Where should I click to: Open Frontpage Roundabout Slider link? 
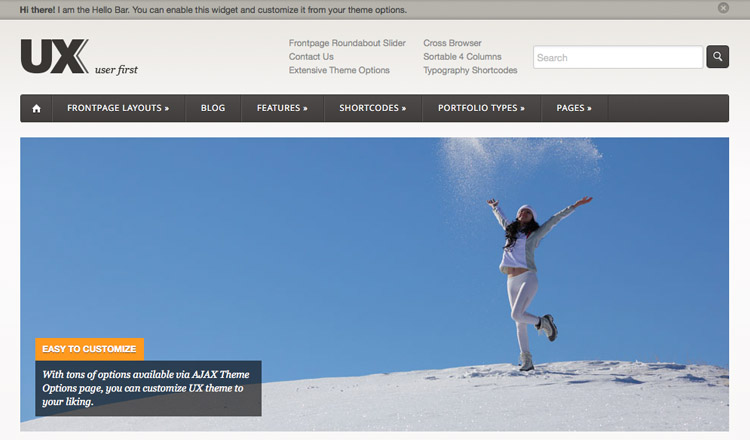[x=347, y=44]
